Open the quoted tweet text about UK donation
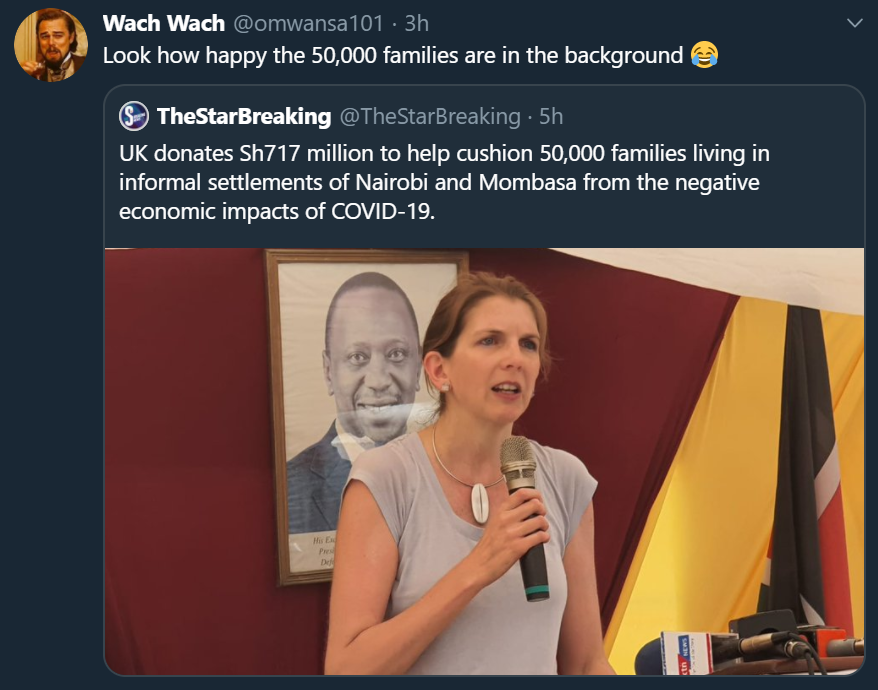 pos(444,182)
